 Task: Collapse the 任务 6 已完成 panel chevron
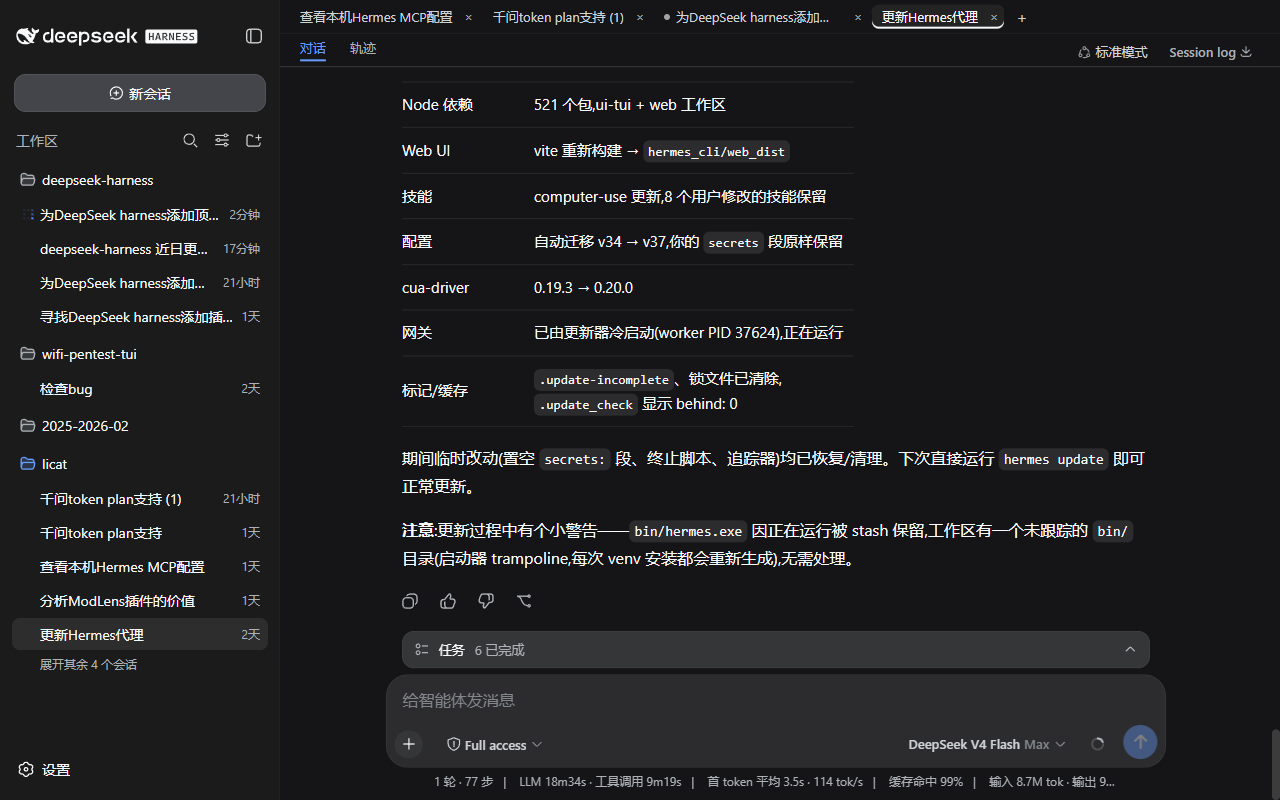[x=1130, y=650]
